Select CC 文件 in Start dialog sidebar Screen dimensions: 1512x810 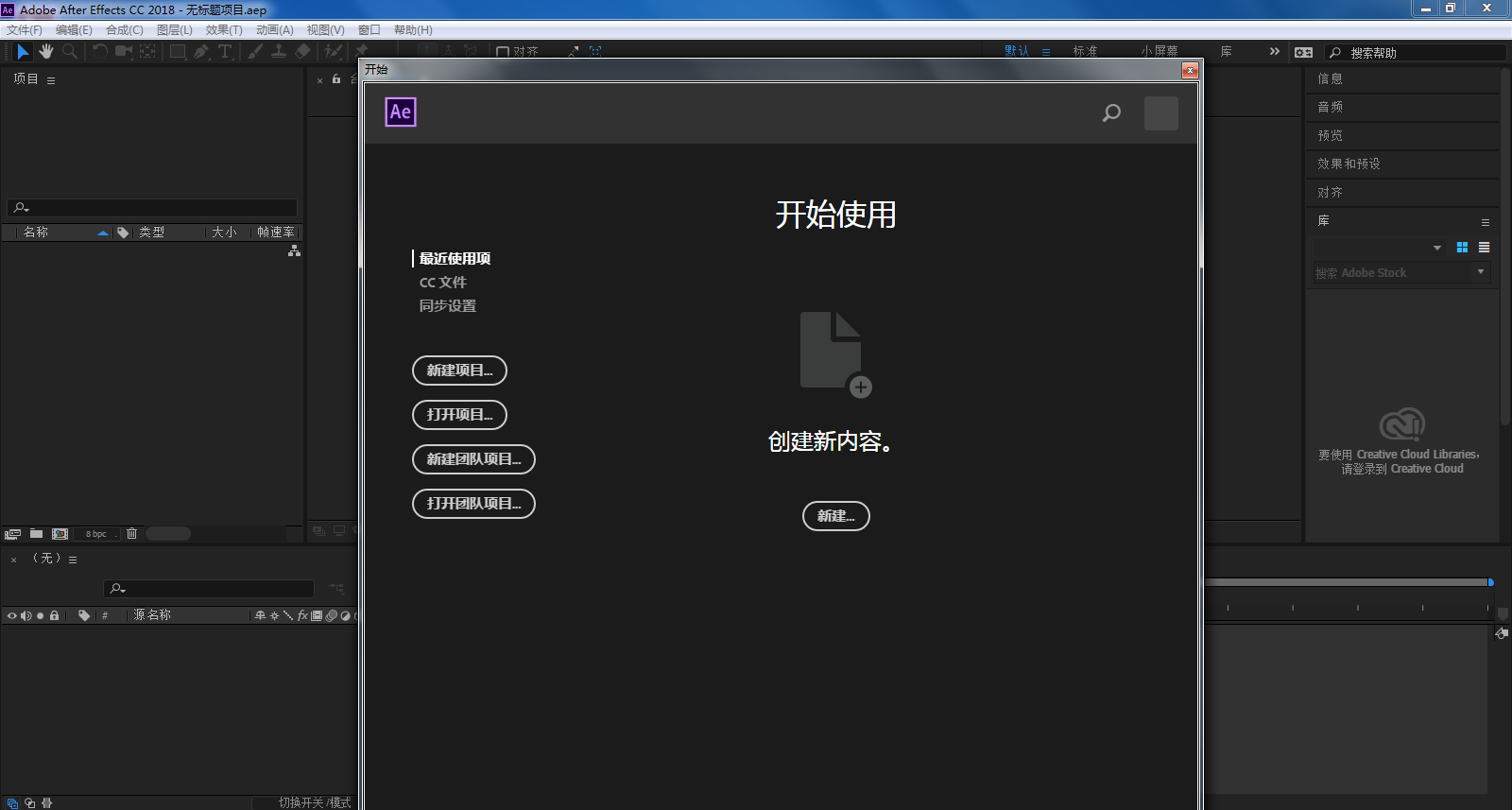[x=443, y=282]
